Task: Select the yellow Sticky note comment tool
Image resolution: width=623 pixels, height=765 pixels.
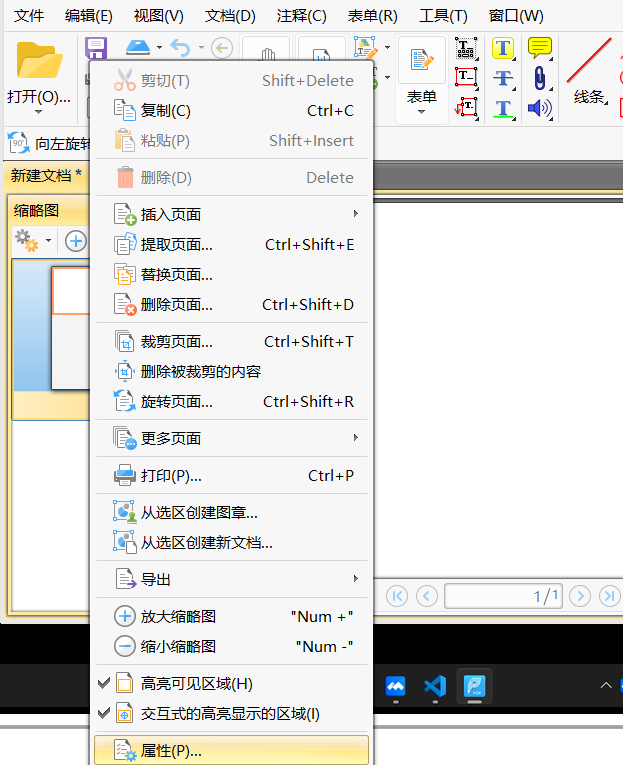Action: (540, 48)
